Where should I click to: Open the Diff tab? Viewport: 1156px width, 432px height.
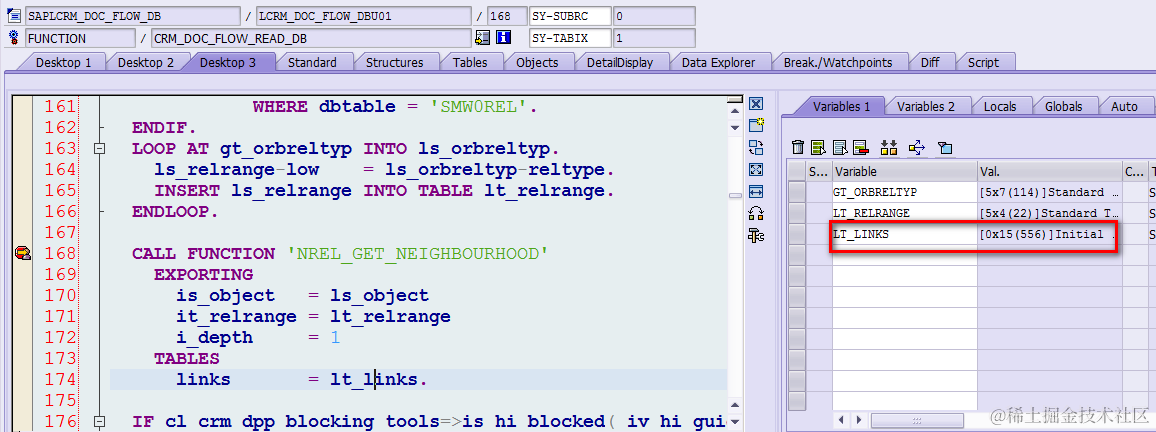[930, 63]
